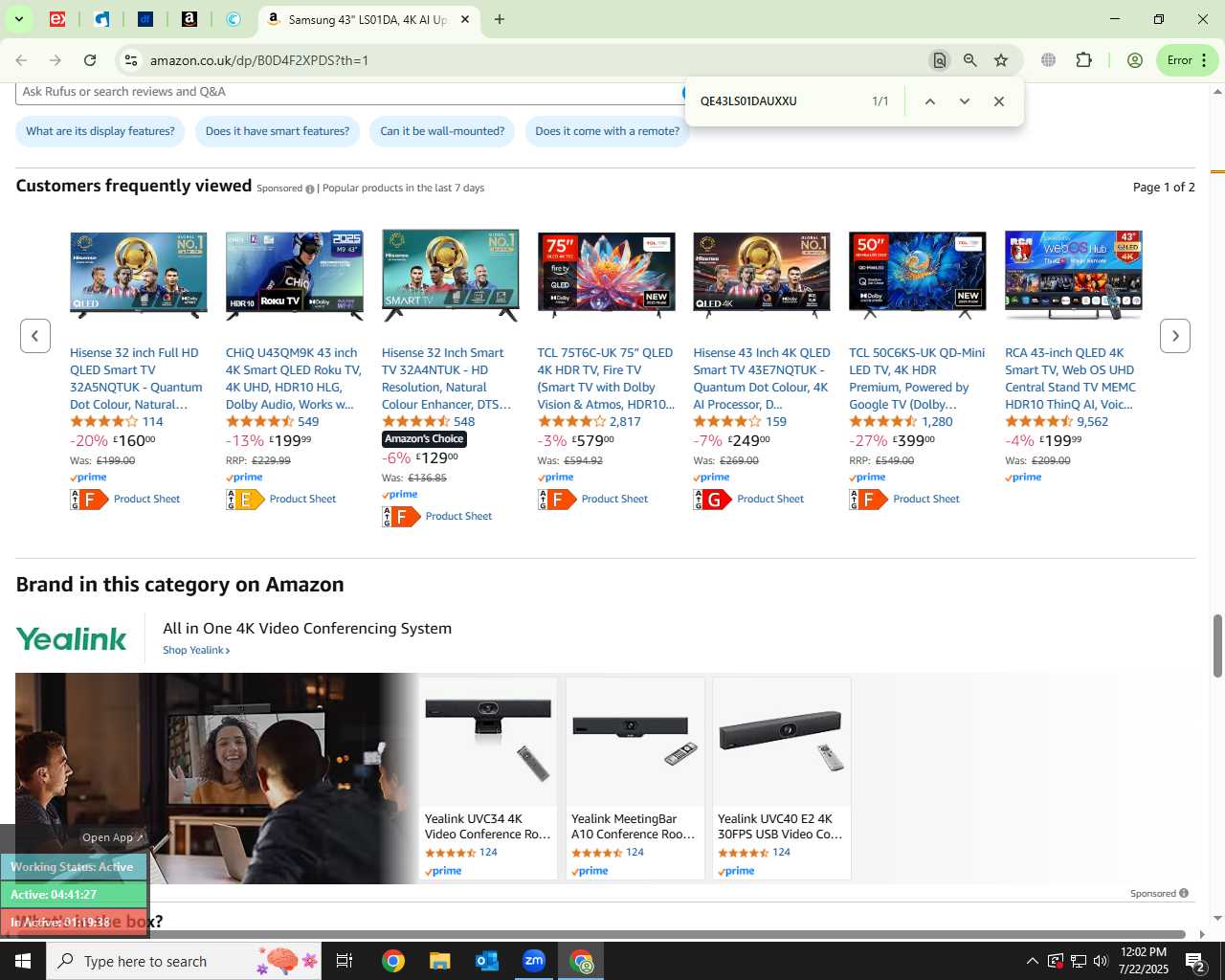Screen dimensions: 1225x980
Task: Reload the Amazon page
Action: pyautogui.click(x=90, y=60)
